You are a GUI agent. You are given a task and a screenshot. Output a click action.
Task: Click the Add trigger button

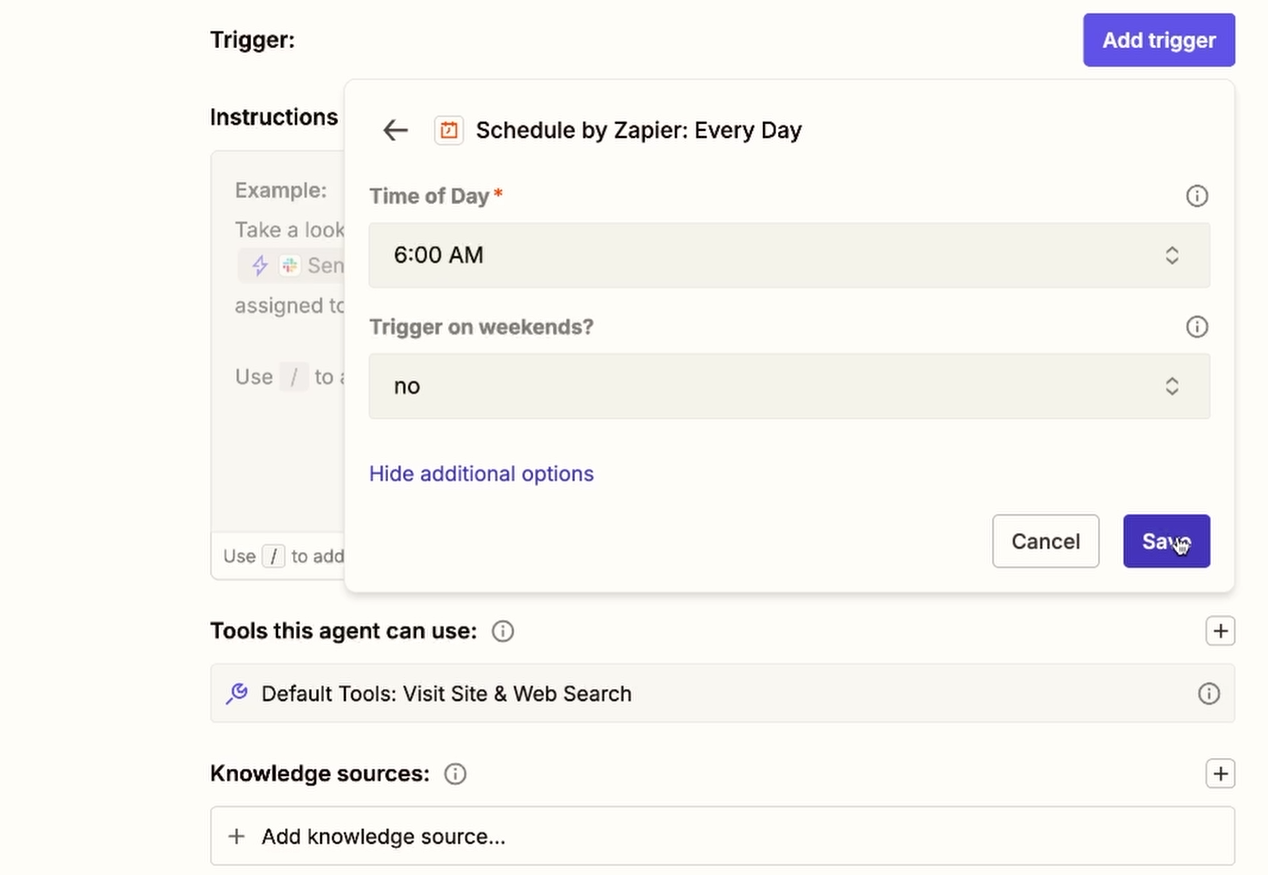pos(1158,40)
